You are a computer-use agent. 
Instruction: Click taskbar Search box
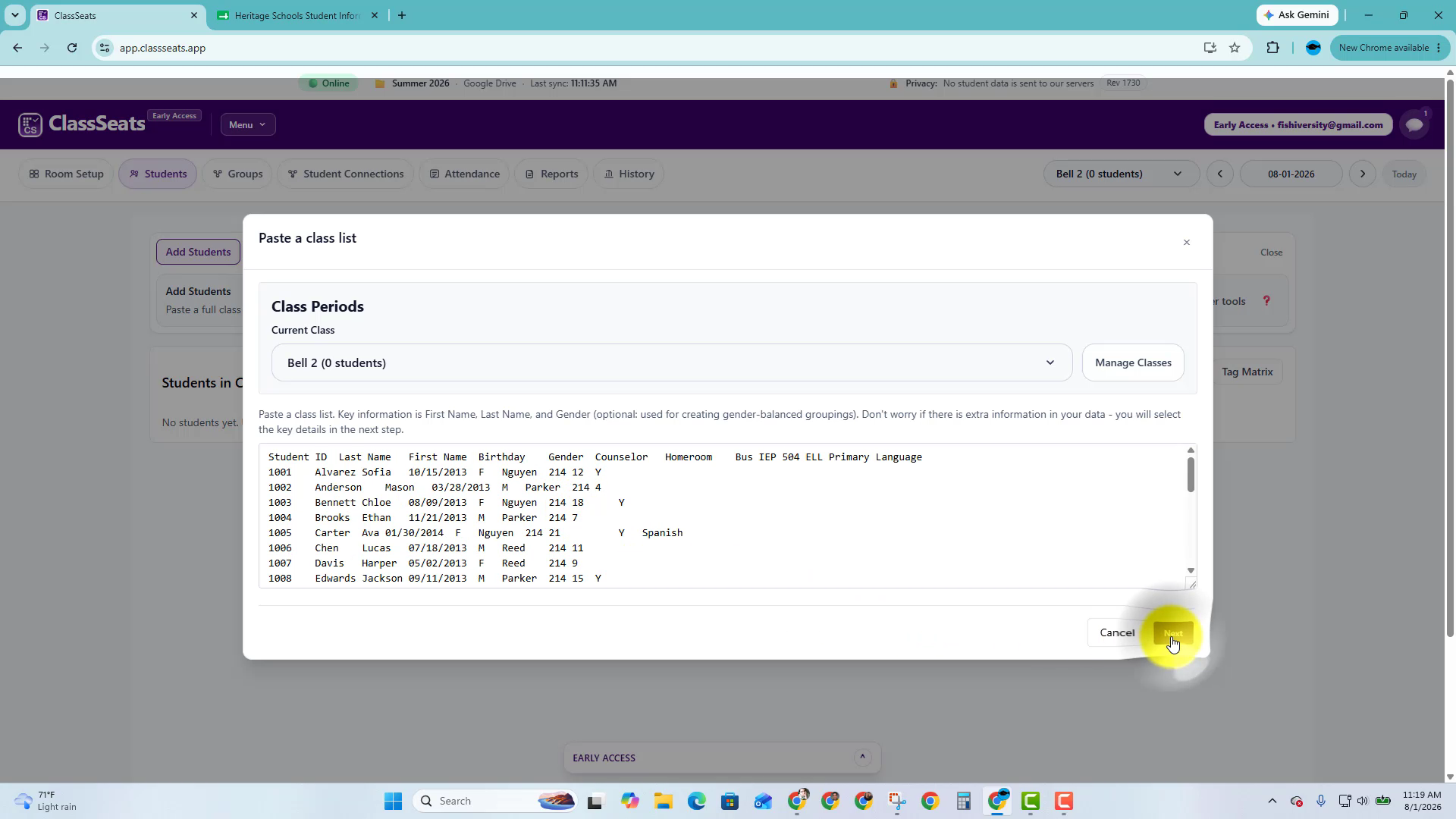[495, 802]
